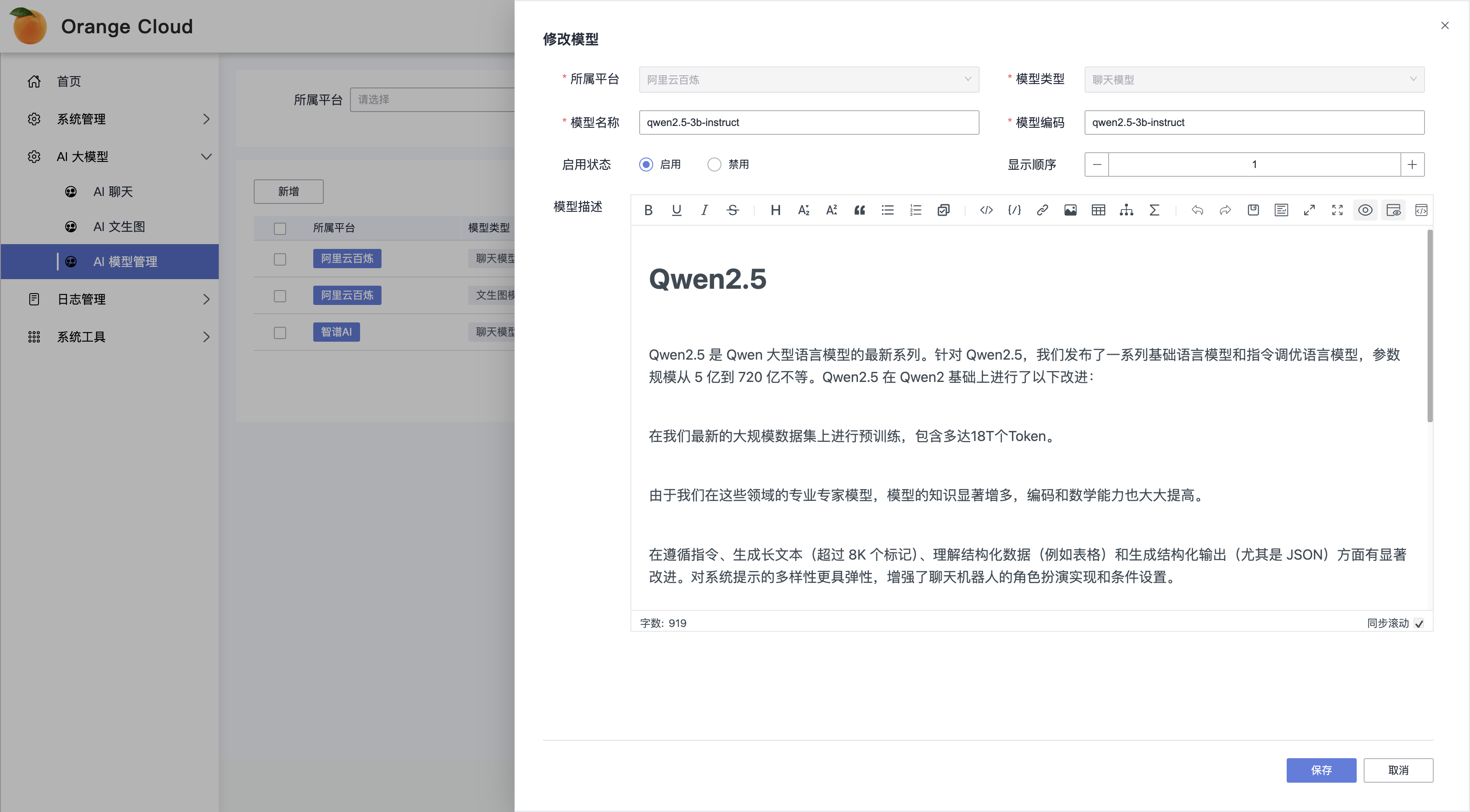Image resolution: width=1470 pixels, height=812 pixels.
Task: Insert inline code with the </> icon
Action: 986,210
